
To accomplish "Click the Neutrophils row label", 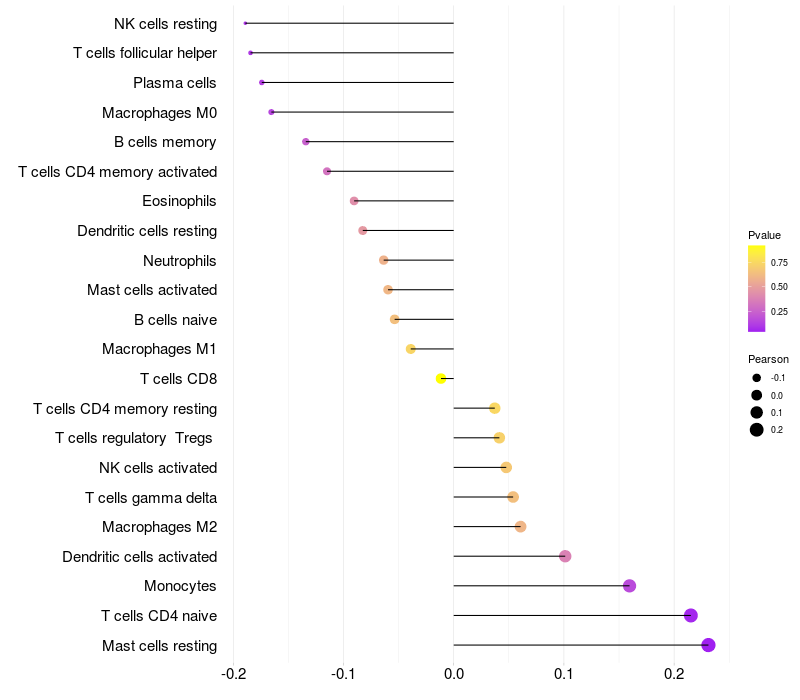I will [x=180, y=261].
